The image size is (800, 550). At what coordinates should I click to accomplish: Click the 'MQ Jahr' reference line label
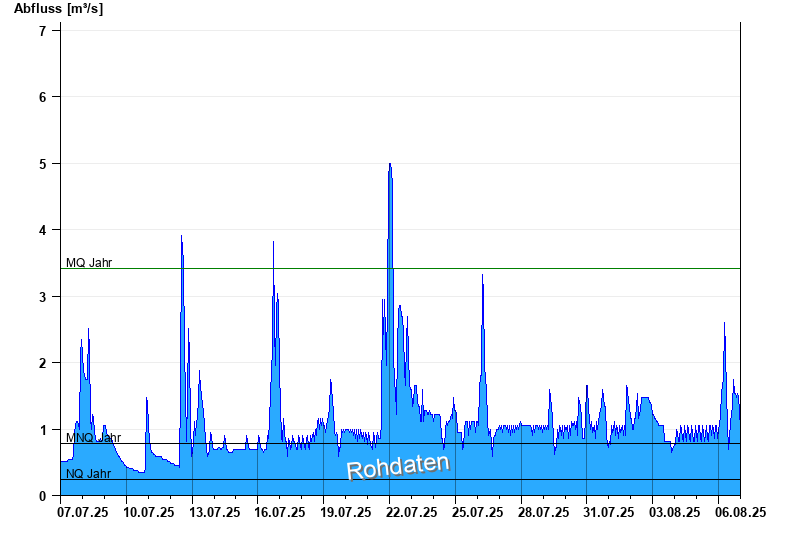(x=89, y=263)
